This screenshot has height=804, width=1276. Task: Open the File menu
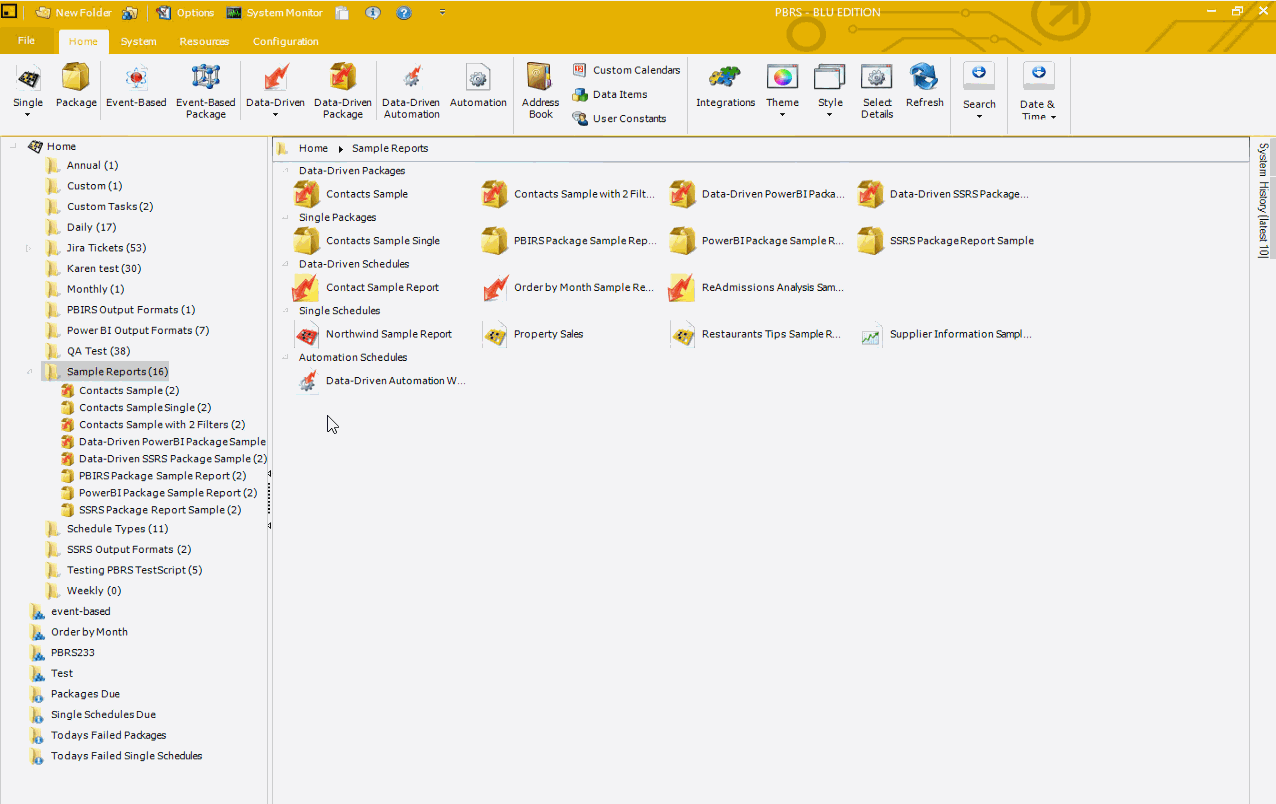pos(27,41)
